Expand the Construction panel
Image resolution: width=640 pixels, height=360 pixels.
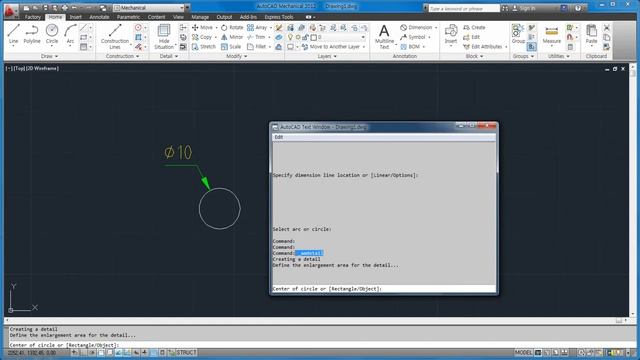point(122,56)
